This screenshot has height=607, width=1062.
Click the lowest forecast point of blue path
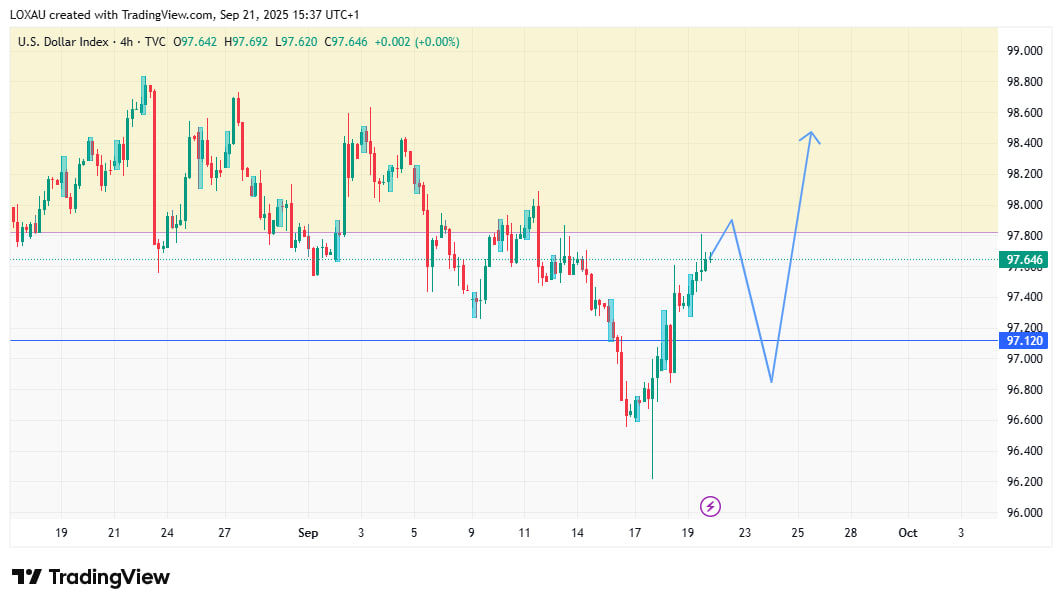tap(771, 381)
